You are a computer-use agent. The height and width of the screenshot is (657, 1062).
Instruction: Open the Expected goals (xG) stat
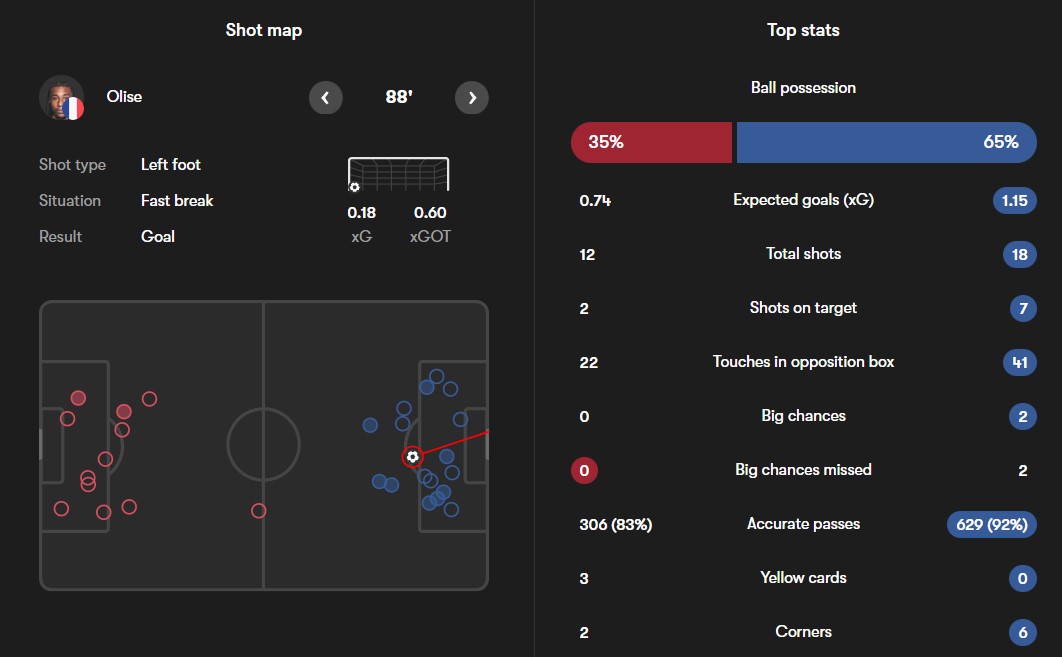pos(803,200)
